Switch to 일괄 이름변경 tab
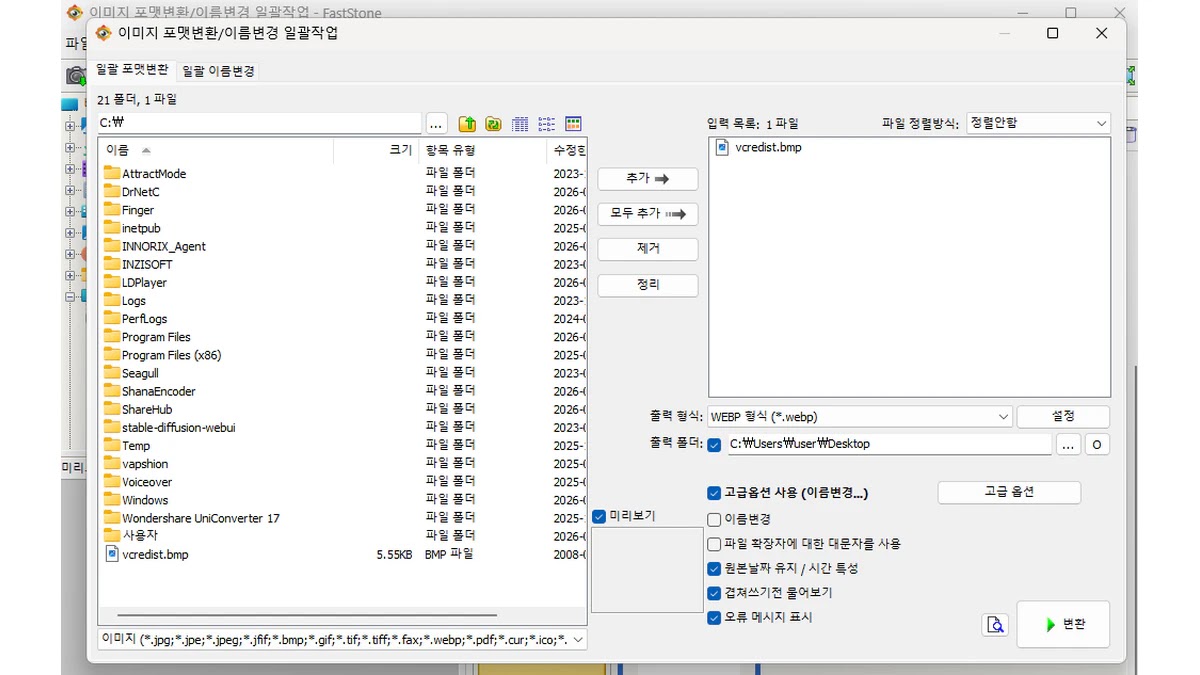Viewport: 1200px width, 675px height. coord(218,72)
